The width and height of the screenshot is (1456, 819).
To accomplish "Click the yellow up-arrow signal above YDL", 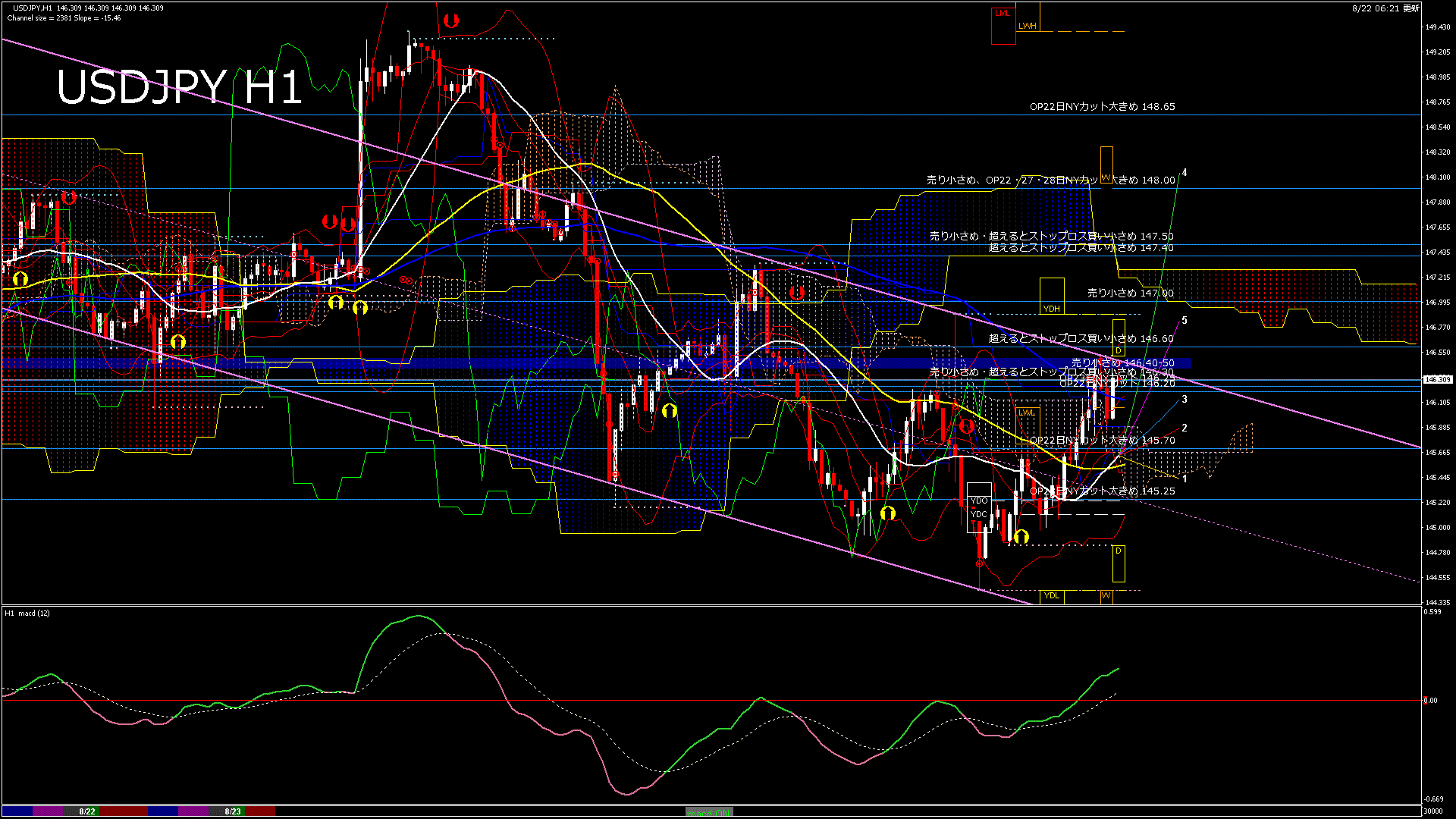I will pyautogui.click(x=1021, y=537).
